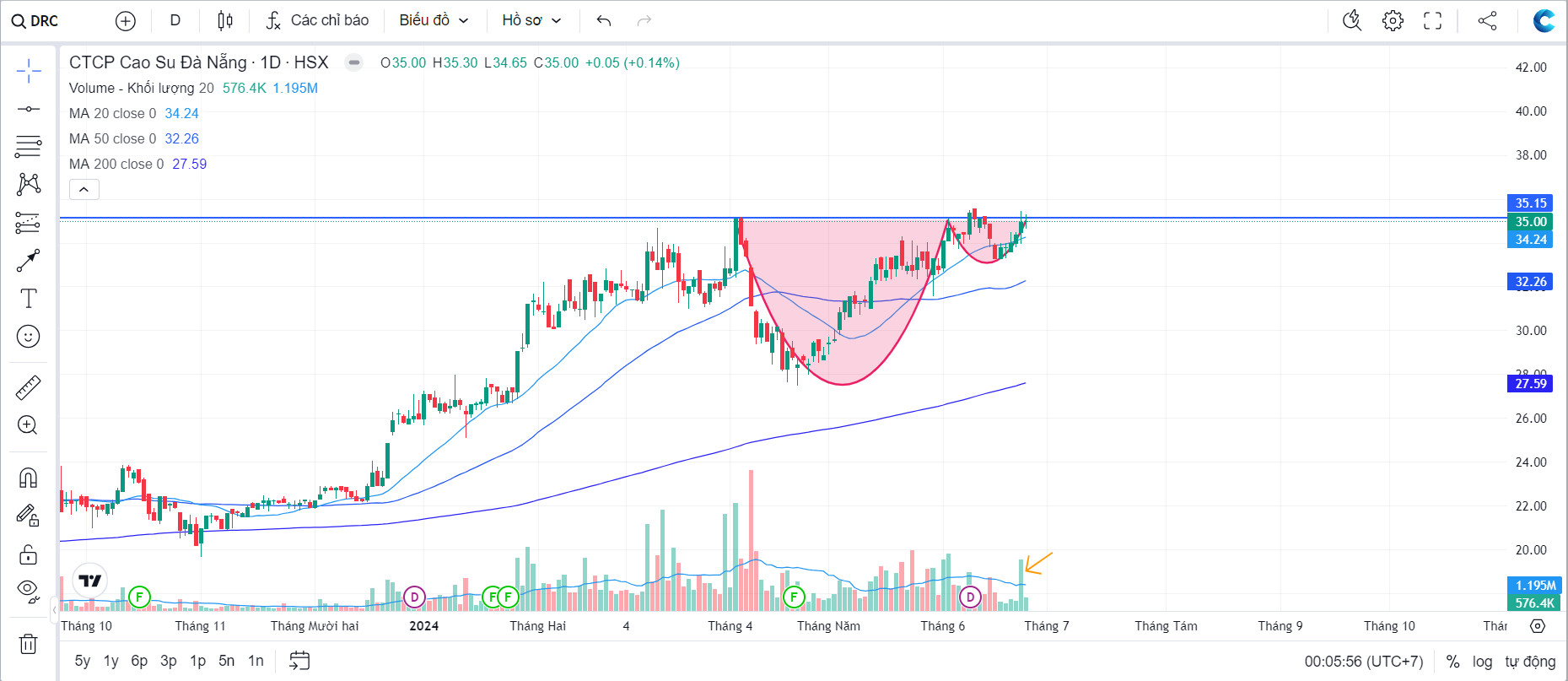
Task: Switch to the 1y time range
Action: click(x=110, y=661)
